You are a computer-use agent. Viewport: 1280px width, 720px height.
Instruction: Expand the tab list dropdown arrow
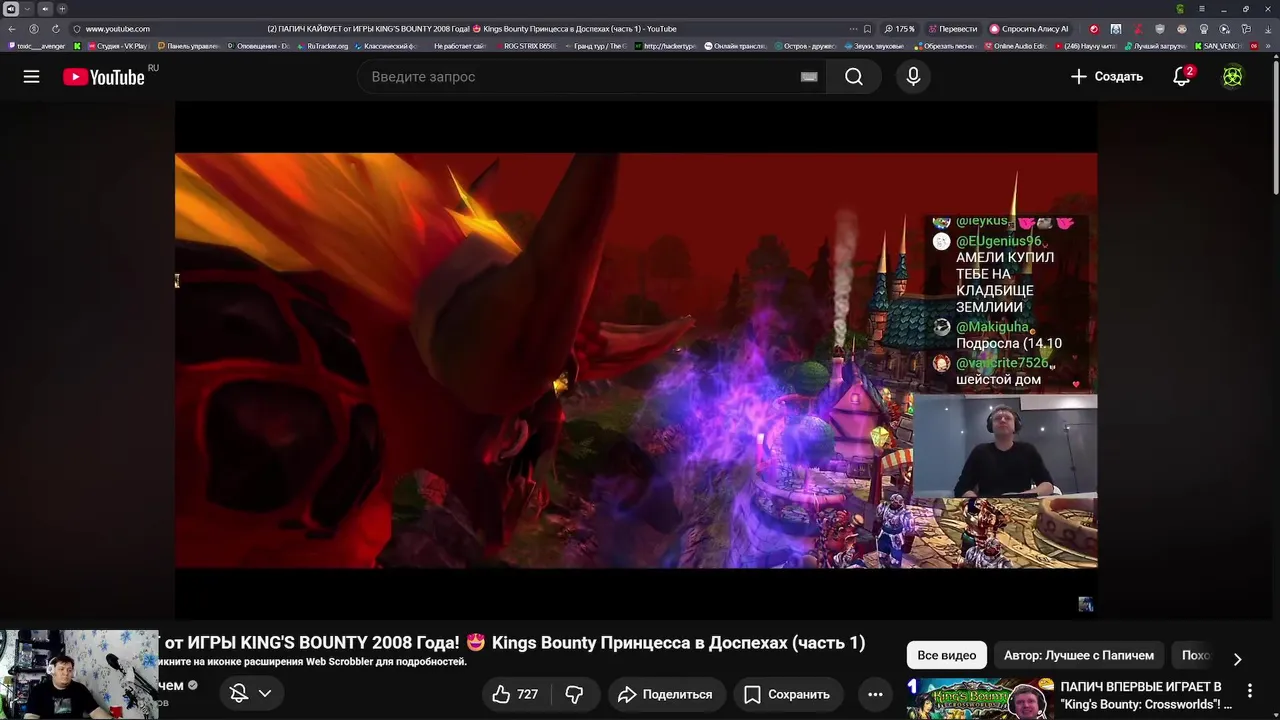27,9
